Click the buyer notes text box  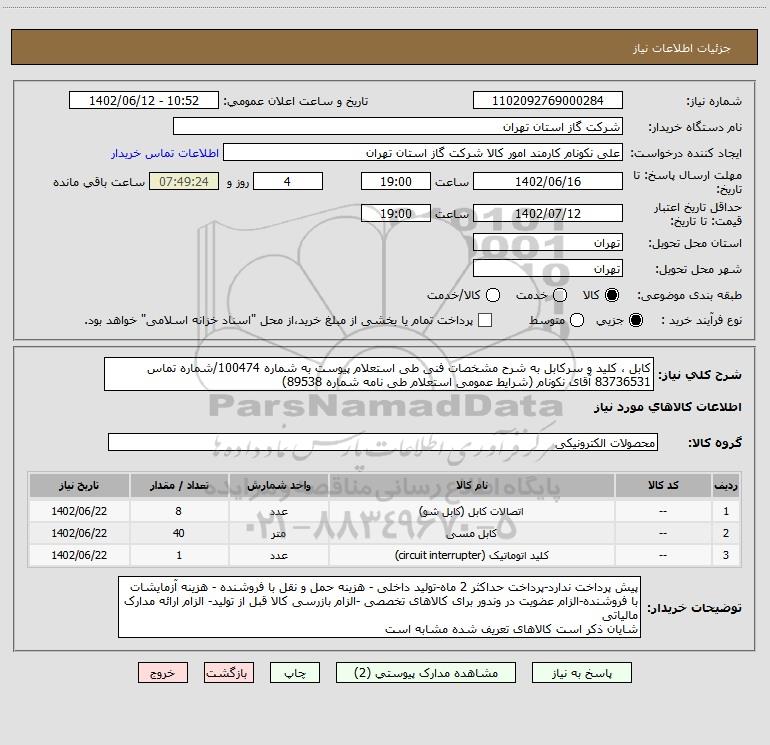pyautogui.click(x=379, y=607)
